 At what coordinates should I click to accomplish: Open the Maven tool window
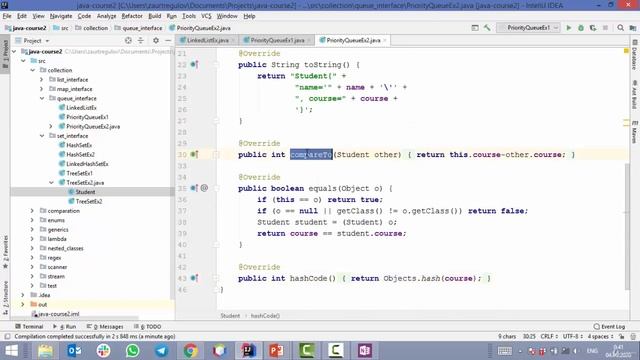pyautogui.click(x=635, y=132)
